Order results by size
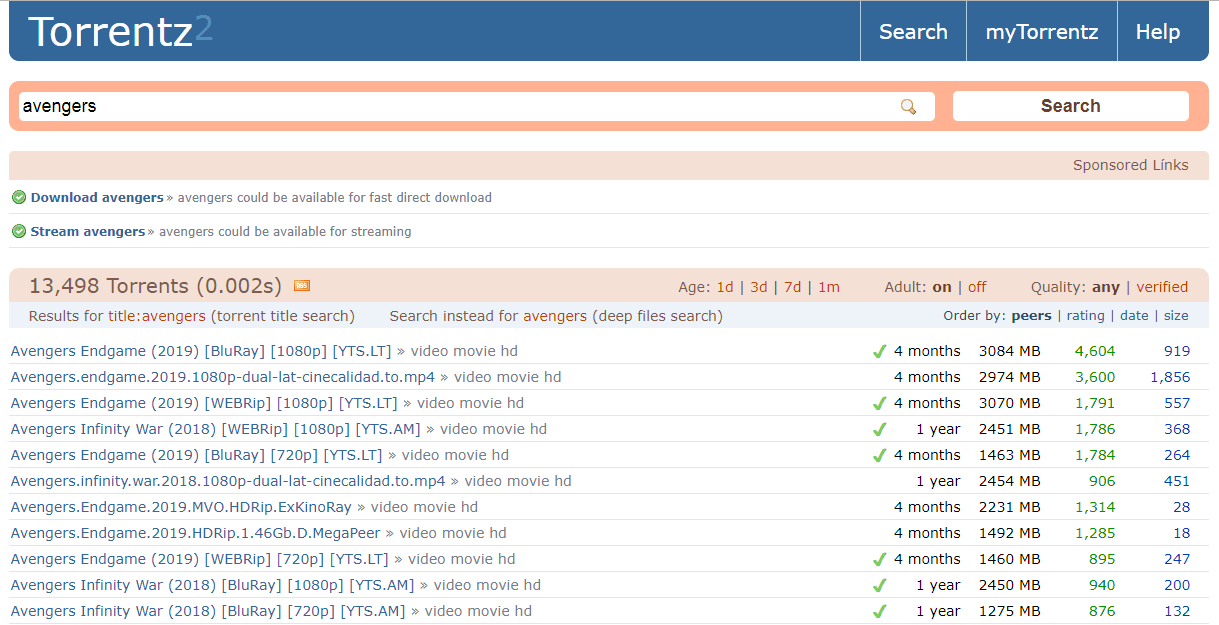The image size is (1219, 625). 1176,316
